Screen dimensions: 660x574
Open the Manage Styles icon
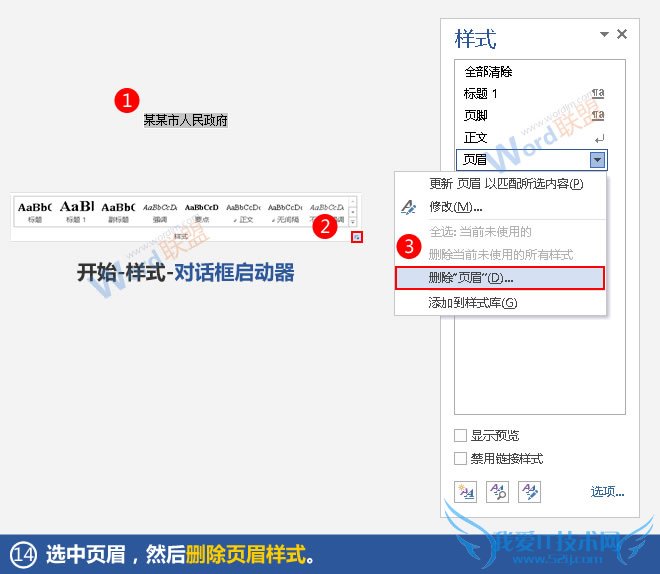tap(529, 491)
